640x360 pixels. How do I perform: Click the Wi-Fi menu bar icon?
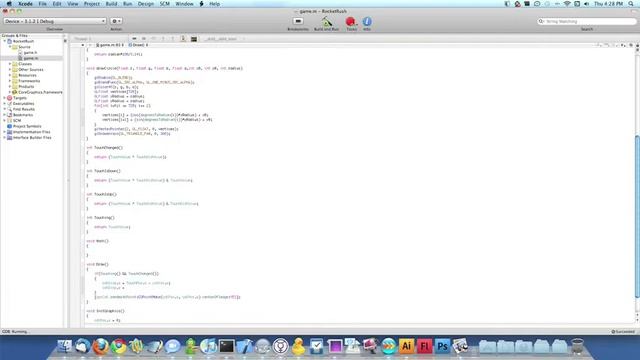[x=567, y=4]
